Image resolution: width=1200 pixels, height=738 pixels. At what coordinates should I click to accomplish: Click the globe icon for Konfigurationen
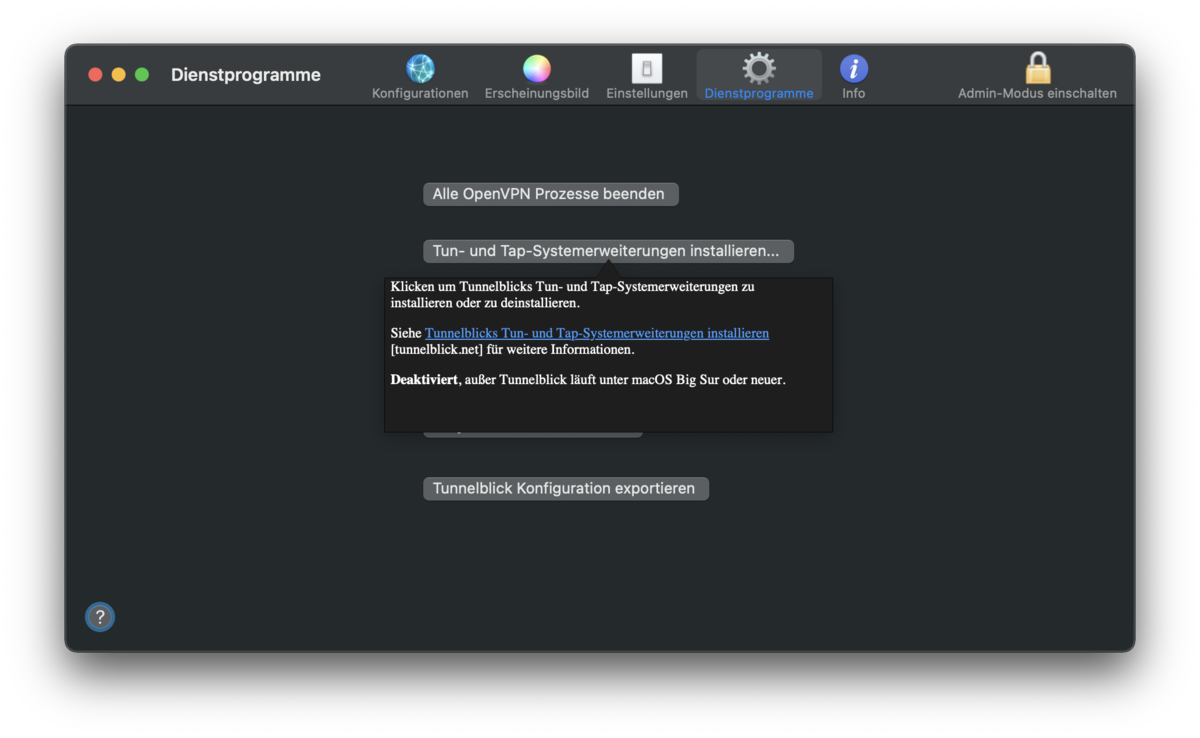[420, 69]
